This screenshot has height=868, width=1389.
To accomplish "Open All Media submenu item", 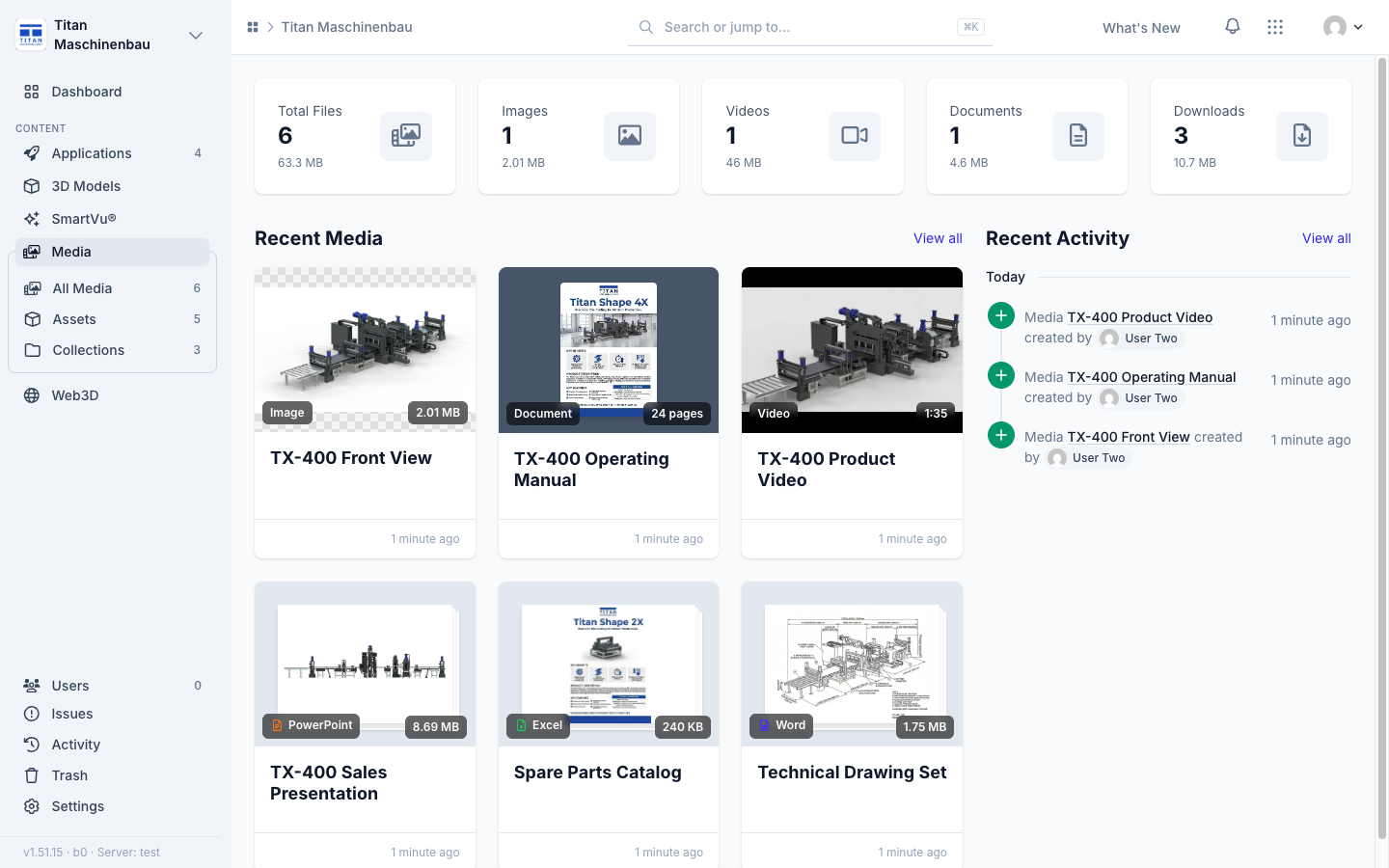I will click(x=112, y=288).
